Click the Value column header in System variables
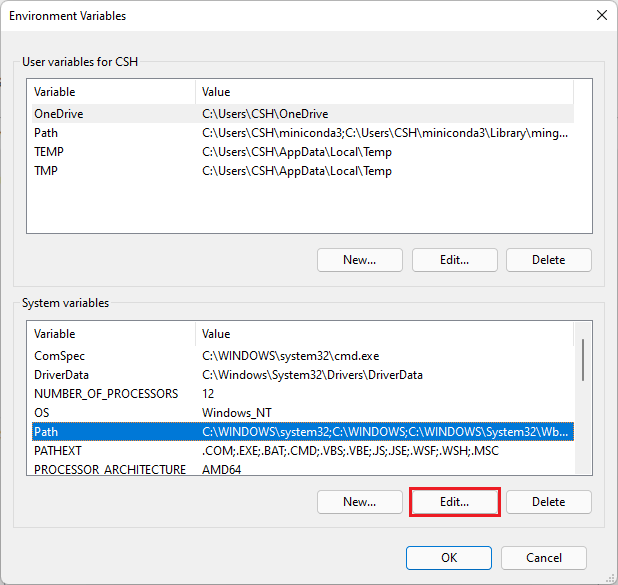618x585 pixels. (x=384, y=334)
